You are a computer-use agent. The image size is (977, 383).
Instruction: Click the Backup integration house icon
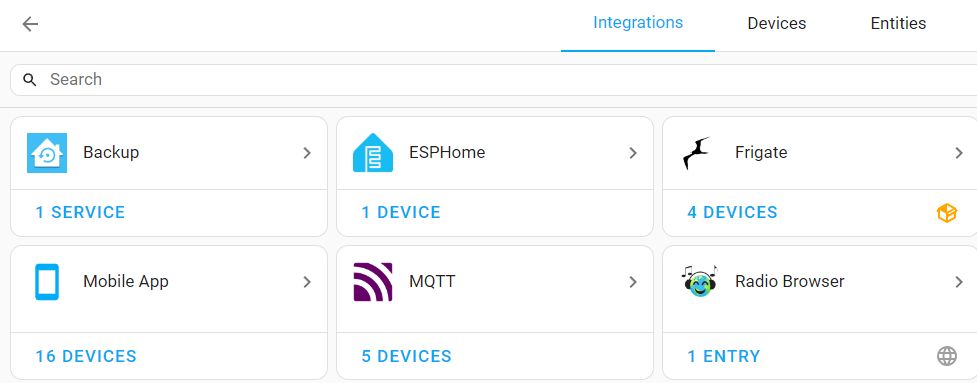[x=47, y=153]
